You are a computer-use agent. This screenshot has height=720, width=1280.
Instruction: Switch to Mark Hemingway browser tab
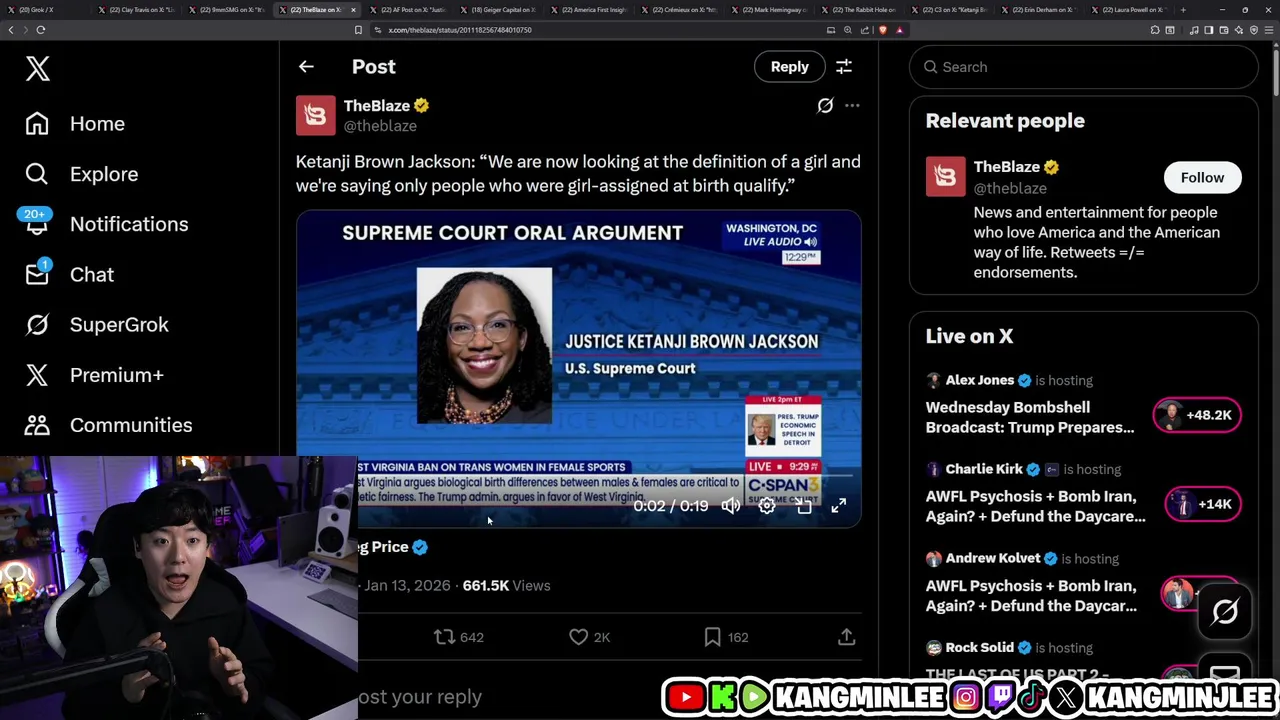coord(770,10)
